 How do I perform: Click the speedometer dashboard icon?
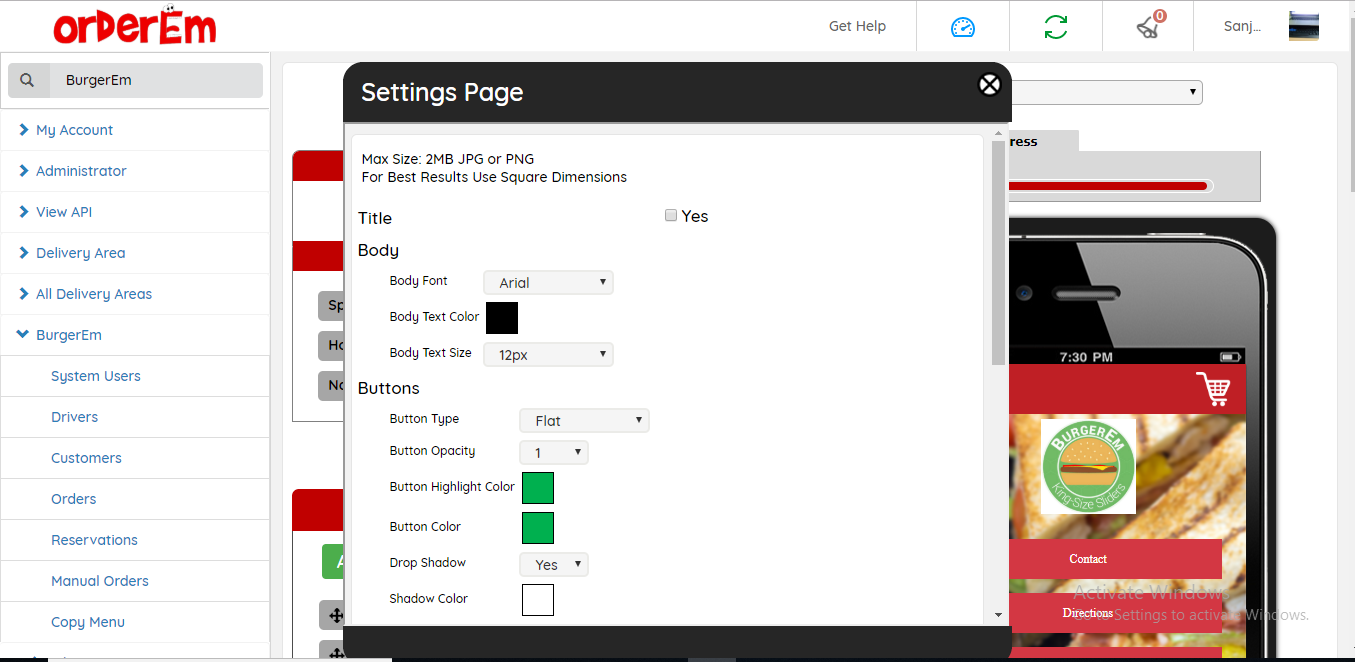tap(962, 27)
